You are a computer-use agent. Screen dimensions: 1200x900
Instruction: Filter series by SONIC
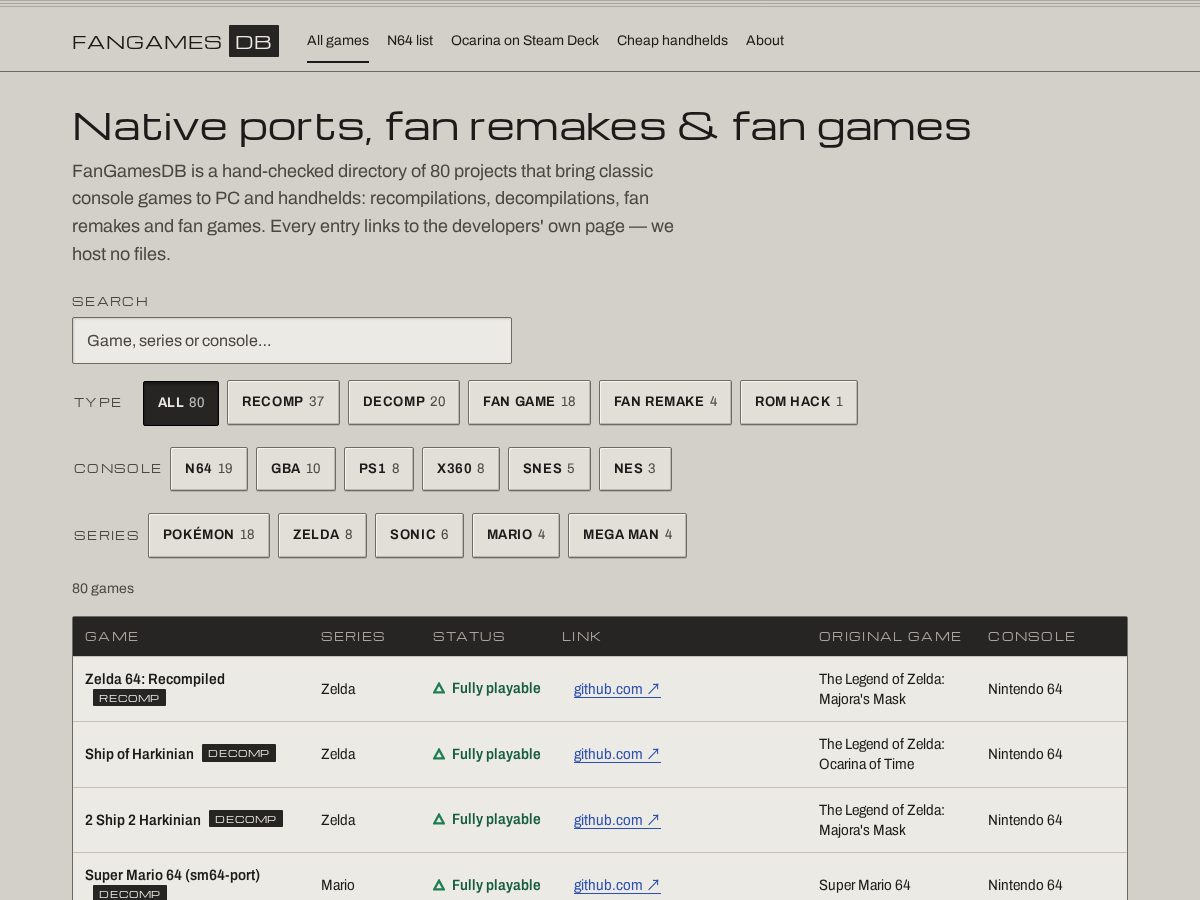pos(419,535)
